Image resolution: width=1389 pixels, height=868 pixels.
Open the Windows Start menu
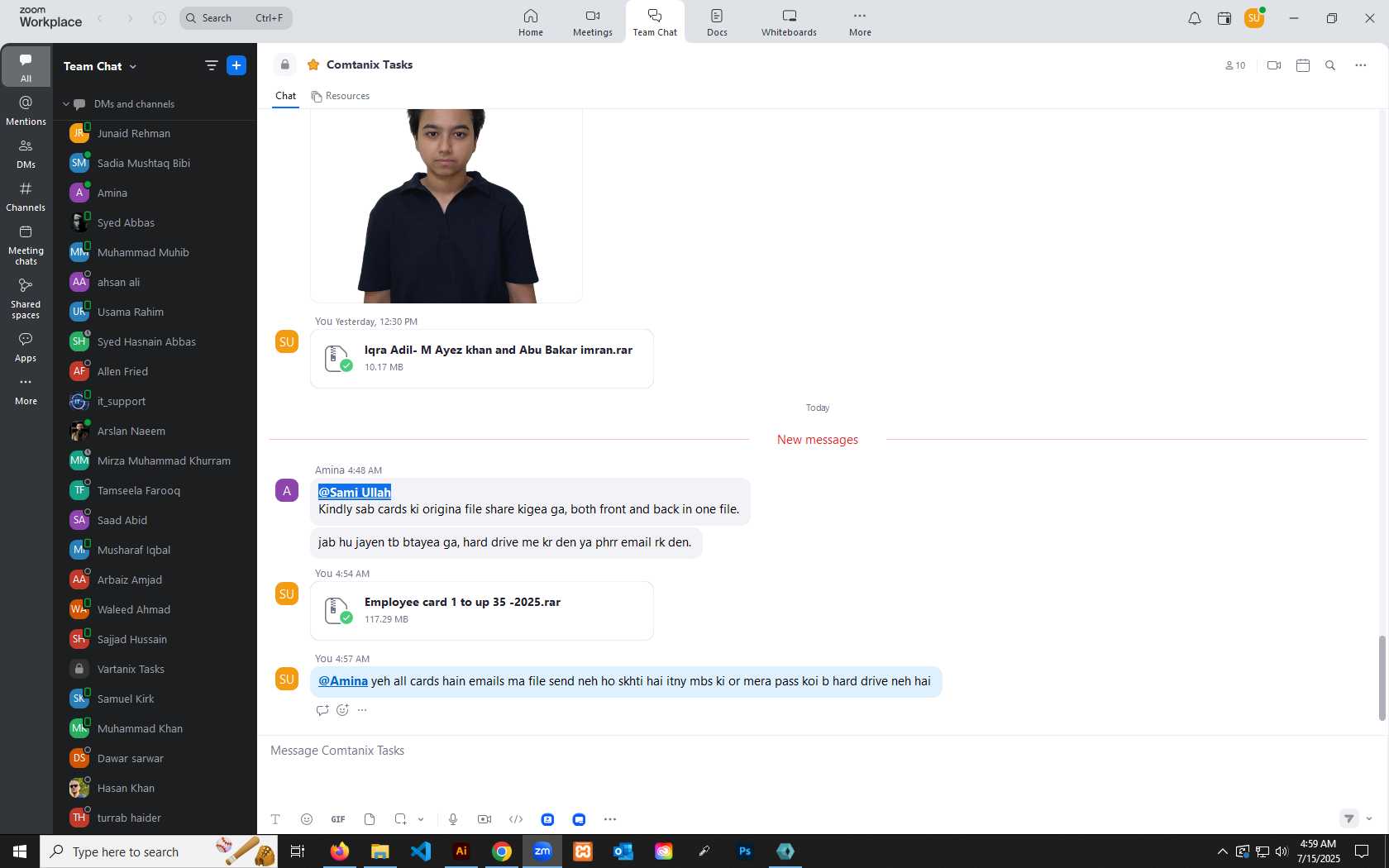[20, 851]
